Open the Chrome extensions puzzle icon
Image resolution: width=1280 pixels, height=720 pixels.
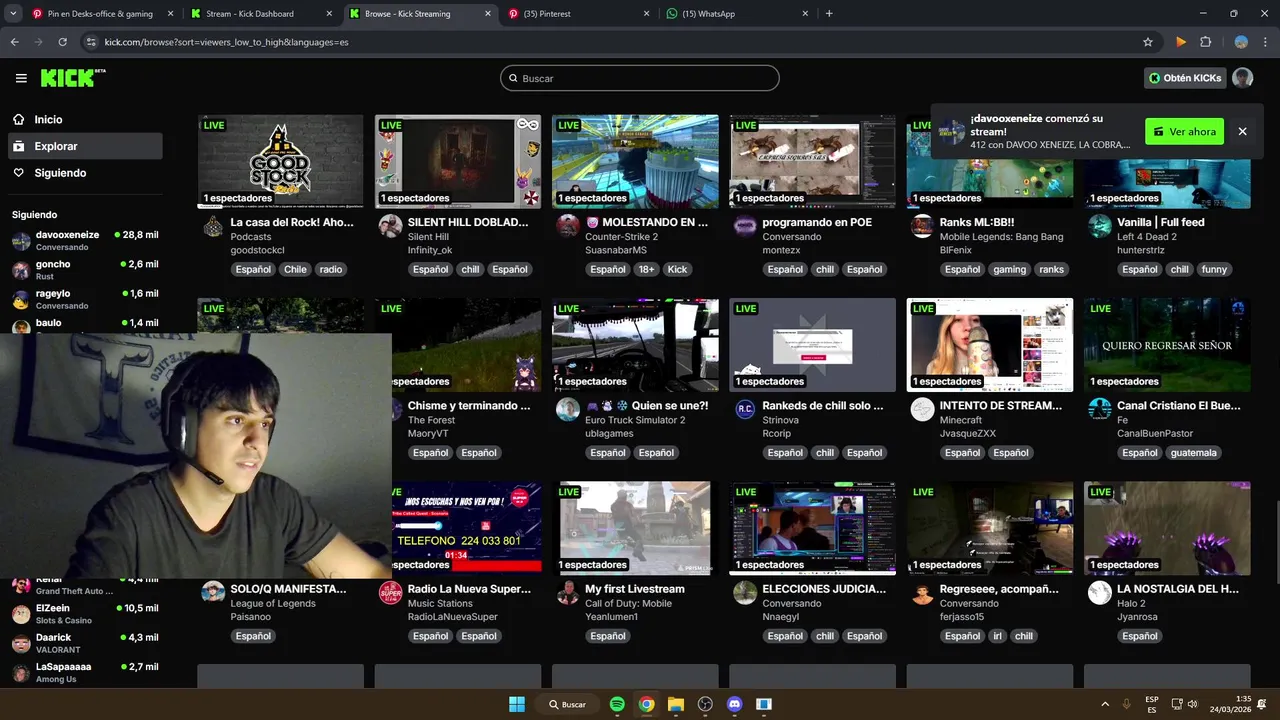[1206, 42]
